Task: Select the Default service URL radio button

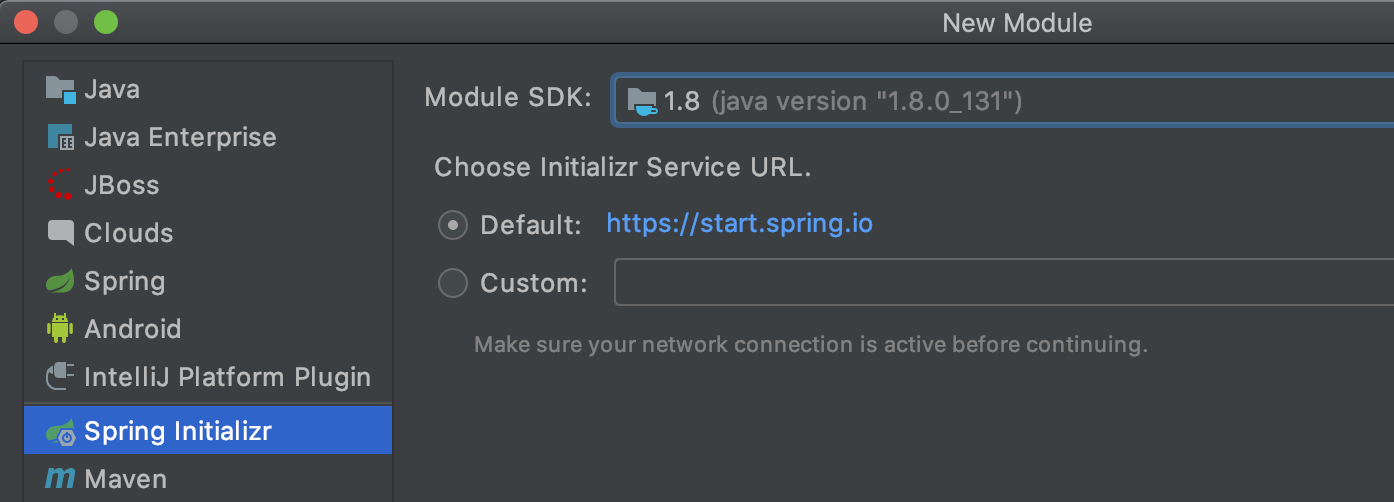Action: 453,225
